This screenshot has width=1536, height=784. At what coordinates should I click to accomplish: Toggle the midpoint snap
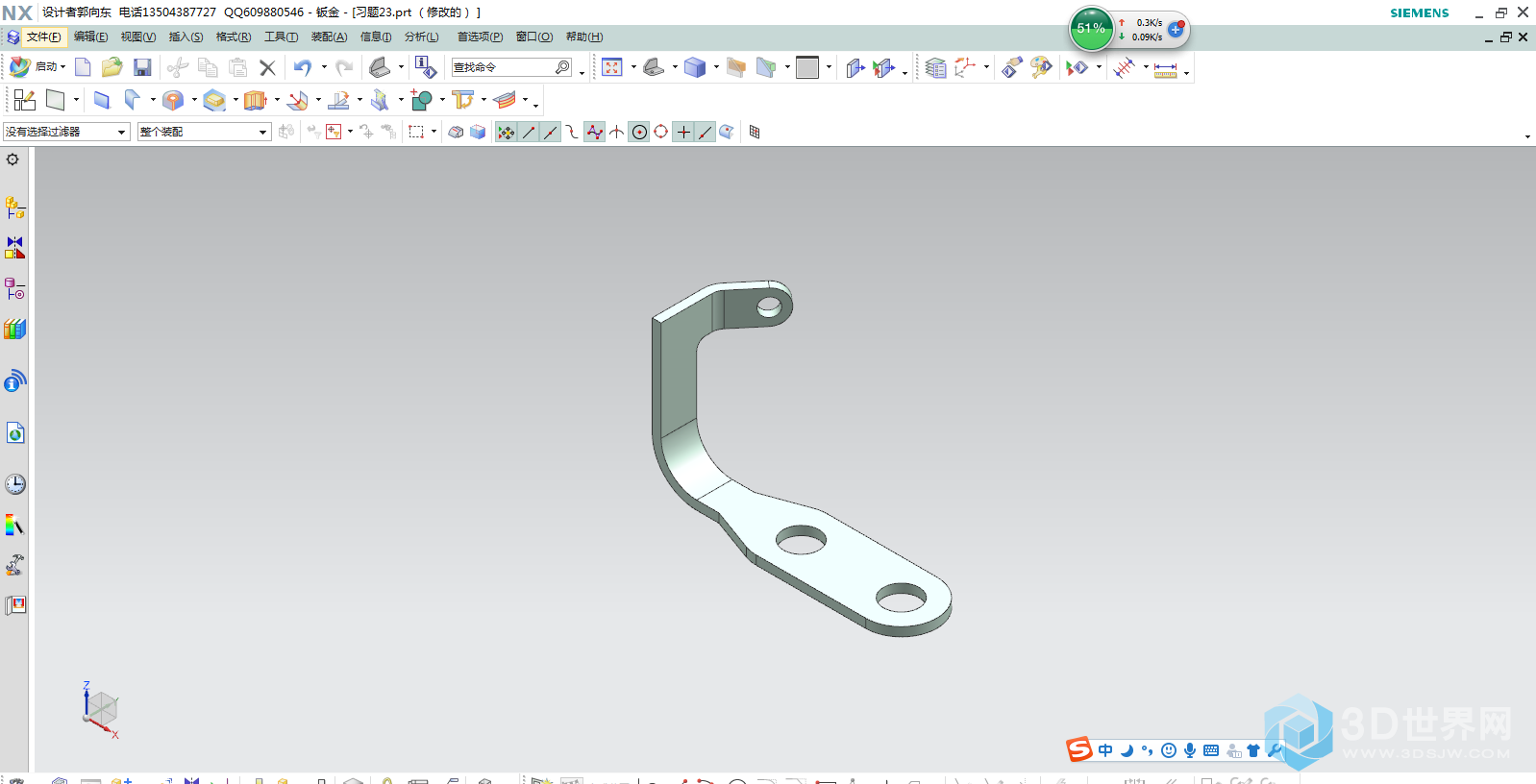click(x=550, y=133)
